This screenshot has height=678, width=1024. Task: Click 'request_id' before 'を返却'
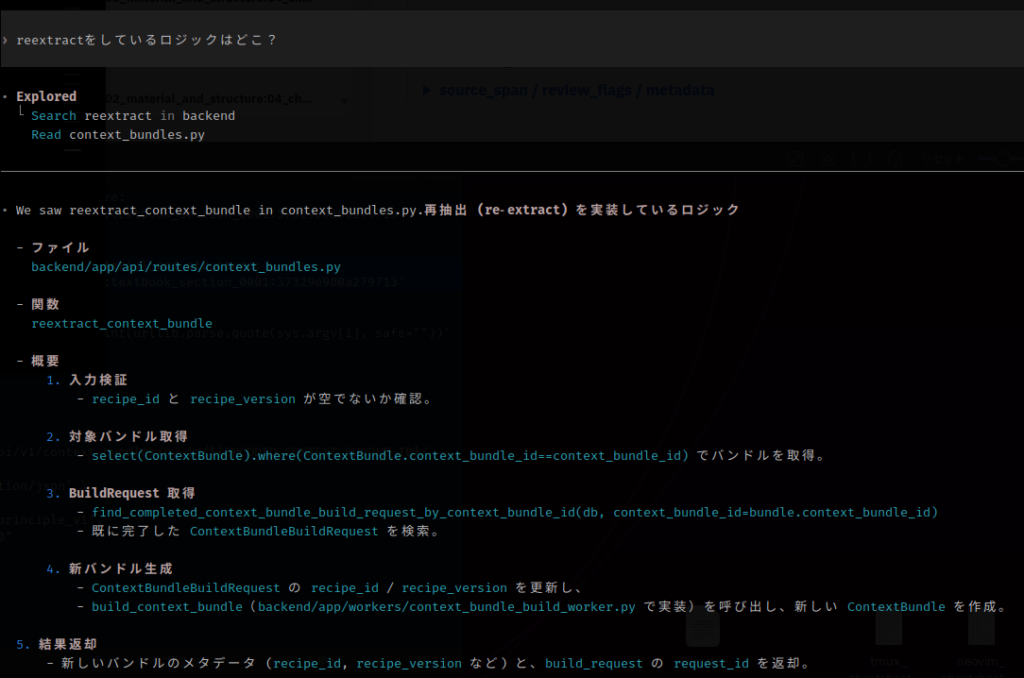711,664
